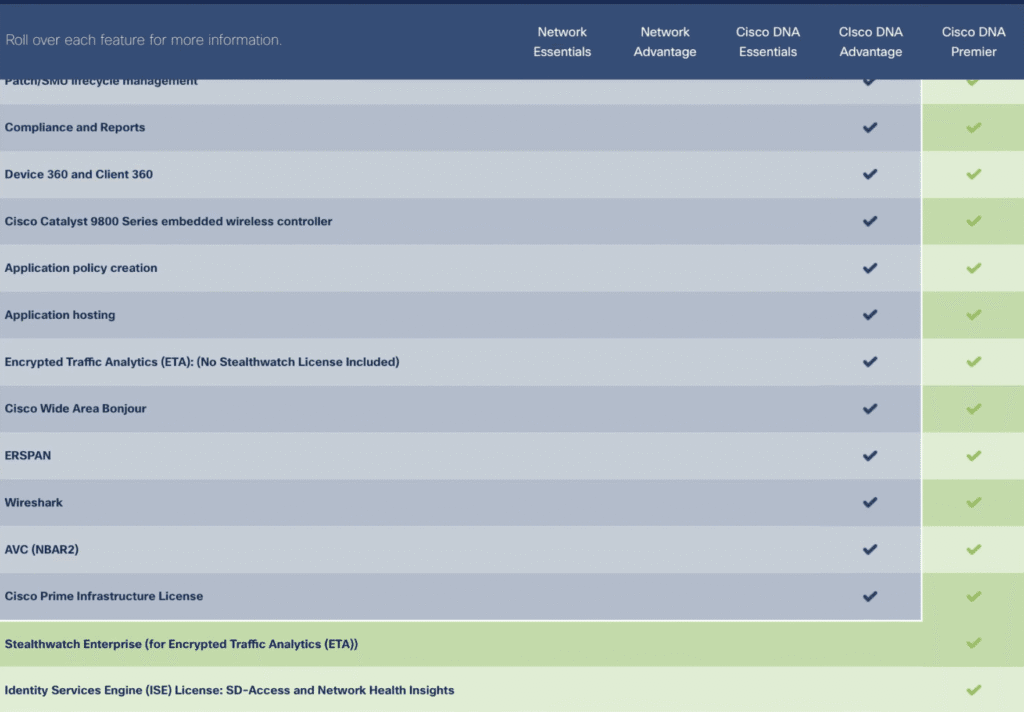The height and width of the screenshot is (712, 1024).
Task: Select the DNA Advantage checkmark for ERSPAN
Action: point(870,456)
